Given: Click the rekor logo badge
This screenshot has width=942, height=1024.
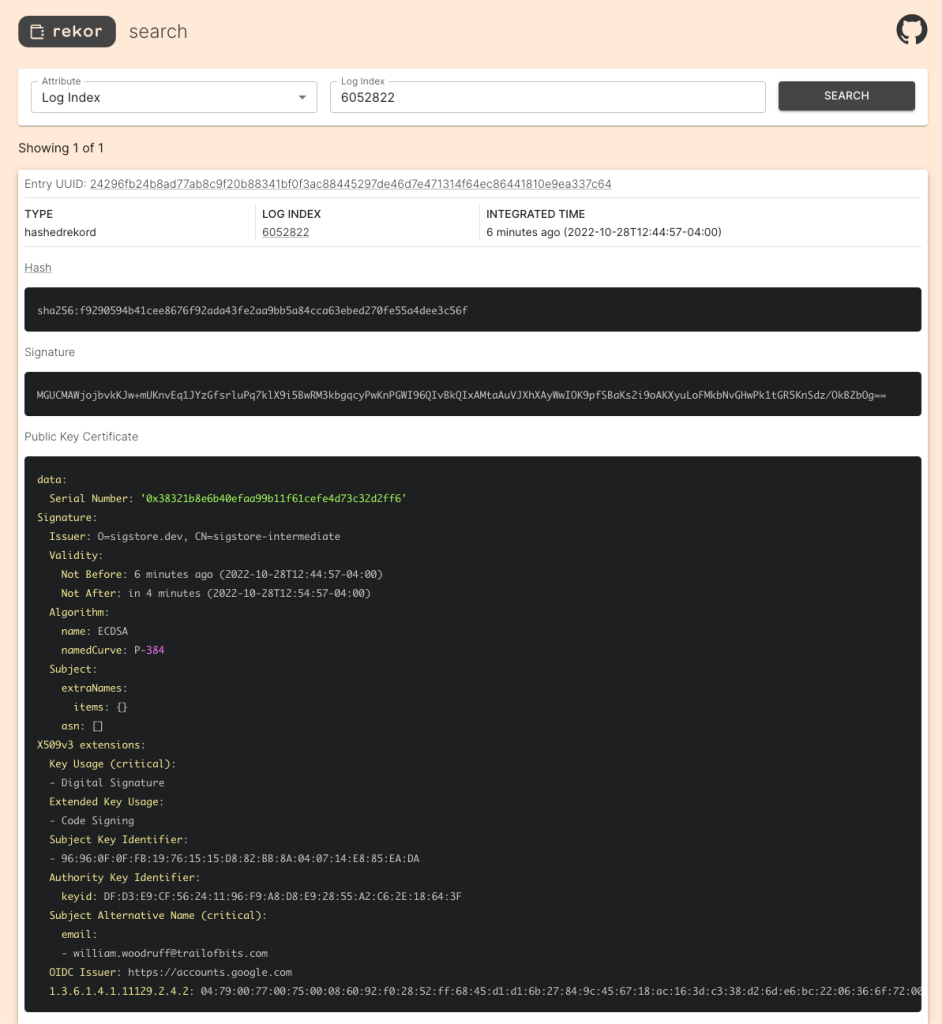Looking at the screenshot, I should click(67, 32).
